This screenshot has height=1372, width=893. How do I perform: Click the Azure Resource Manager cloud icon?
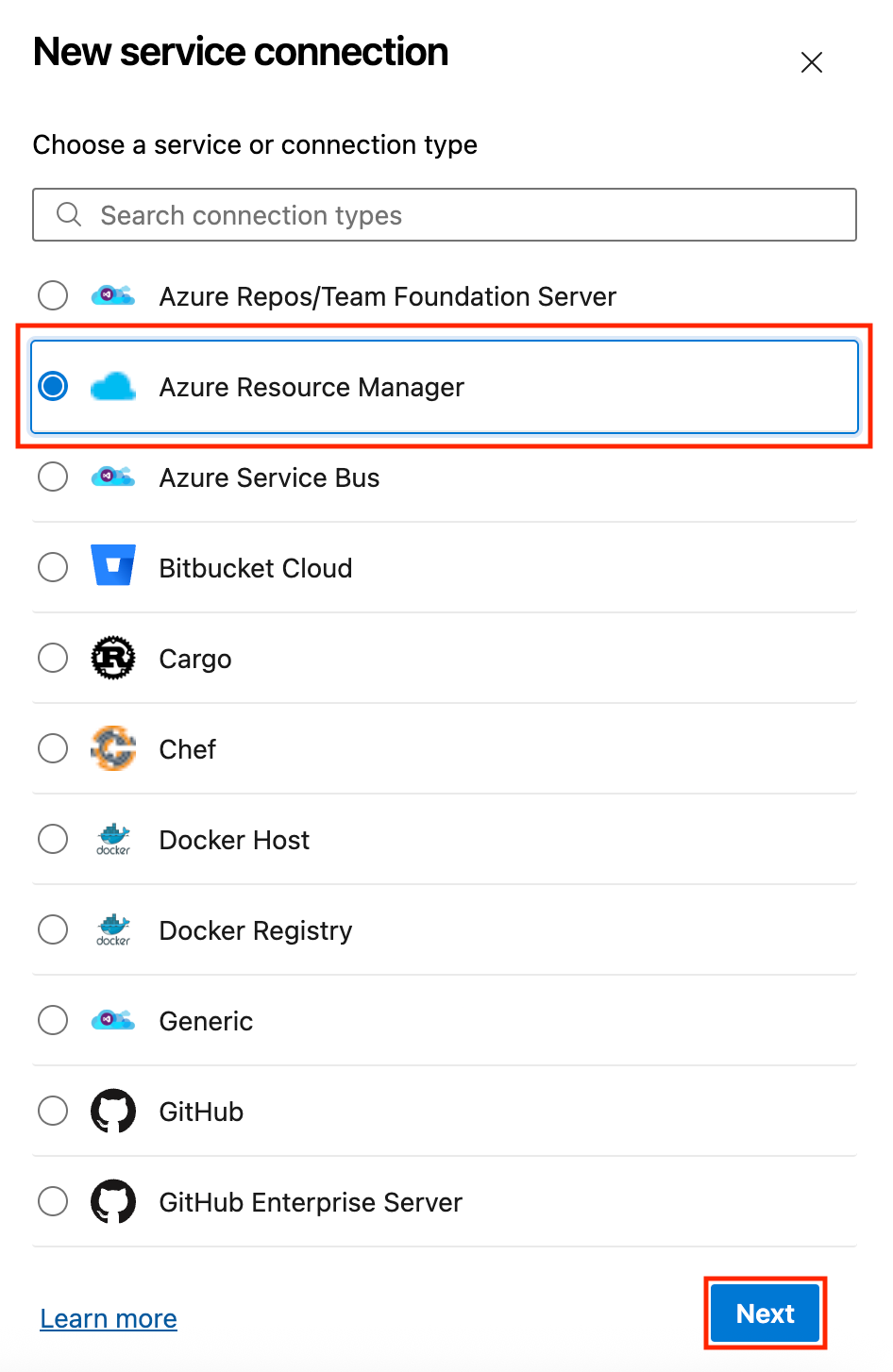click(112, 386)
